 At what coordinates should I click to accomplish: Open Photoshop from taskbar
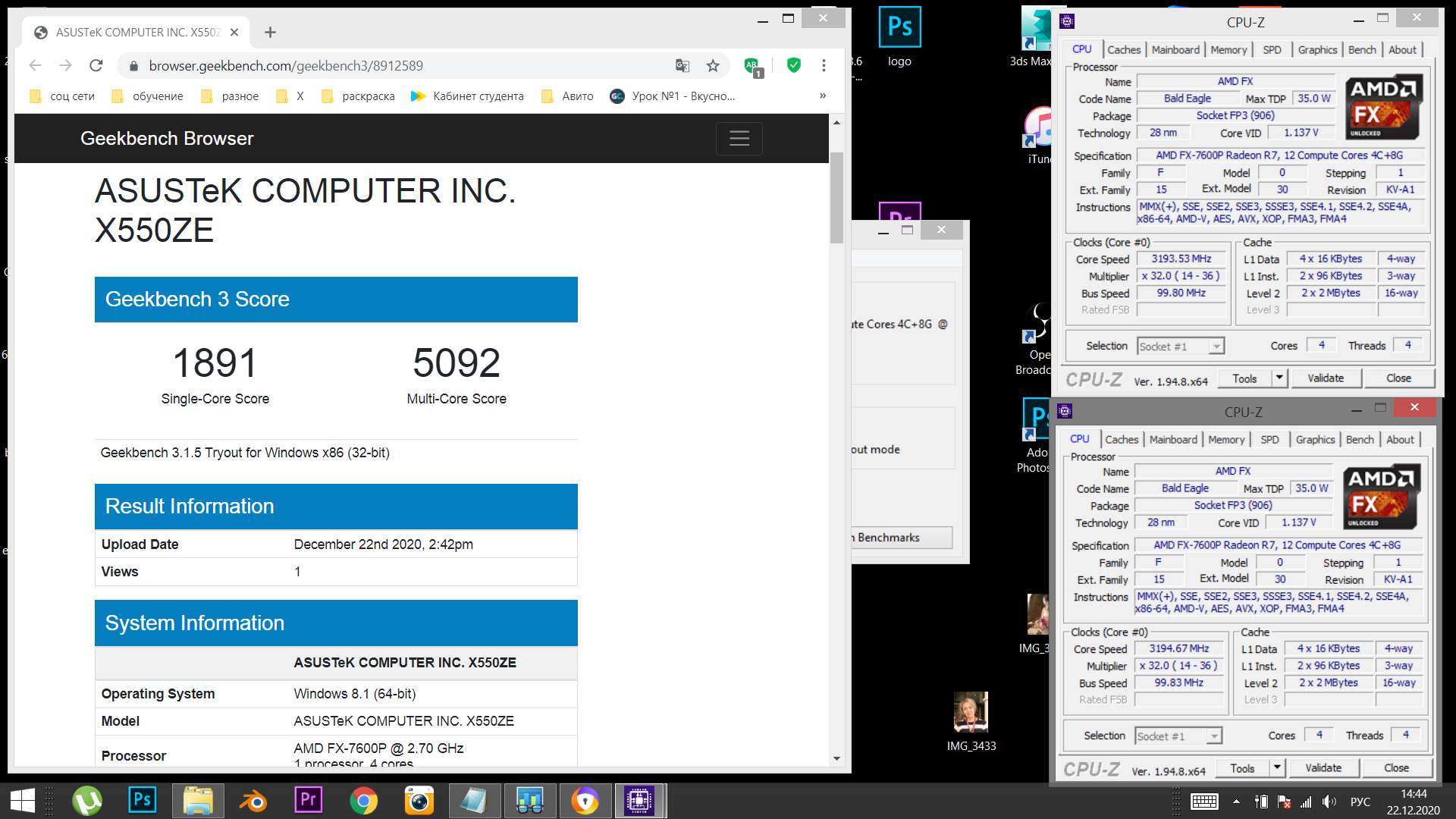point(143,801)
